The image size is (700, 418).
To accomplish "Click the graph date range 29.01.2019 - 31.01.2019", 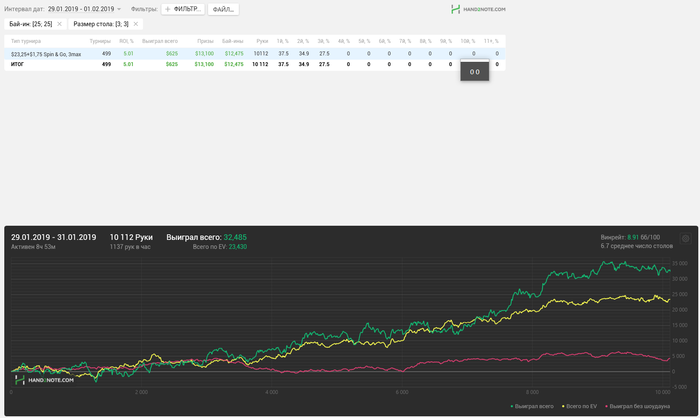I will [x=54, y=237].
